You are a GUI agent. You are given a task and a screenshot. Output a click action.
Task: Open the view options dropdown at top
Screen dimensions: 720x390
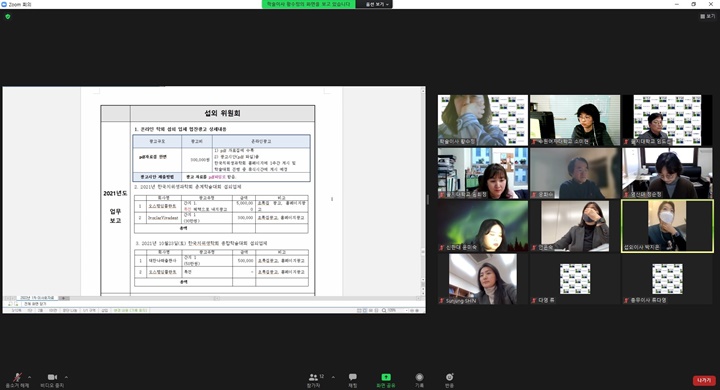click(377, 4)
